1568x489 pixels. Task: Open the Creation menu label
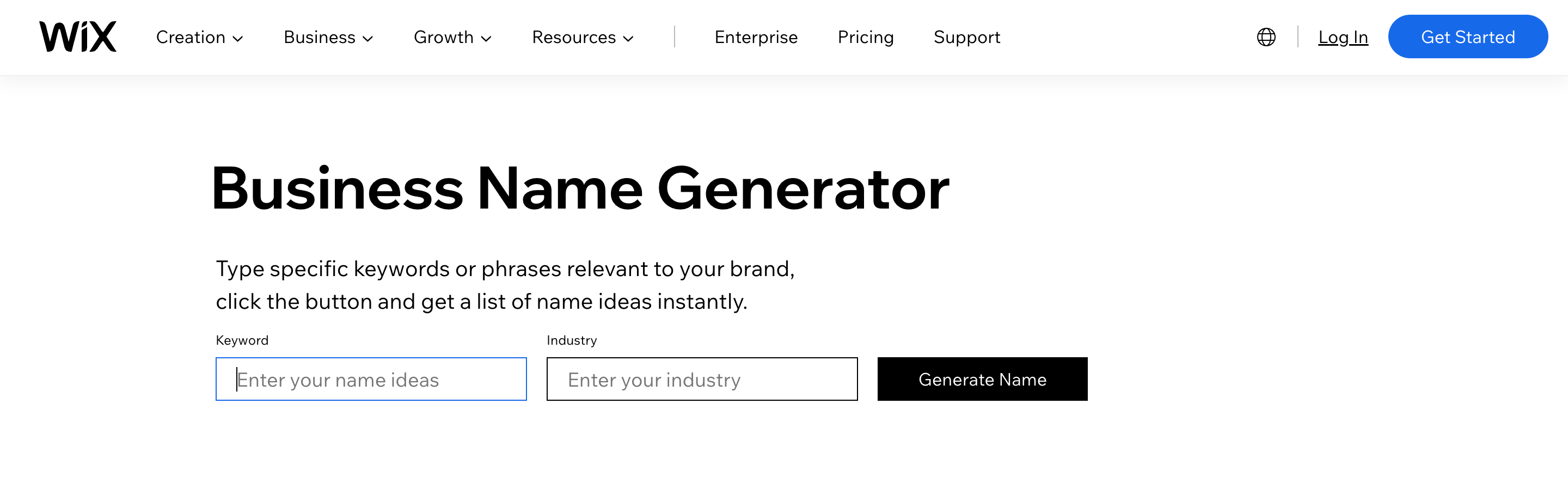click(191, 37)
